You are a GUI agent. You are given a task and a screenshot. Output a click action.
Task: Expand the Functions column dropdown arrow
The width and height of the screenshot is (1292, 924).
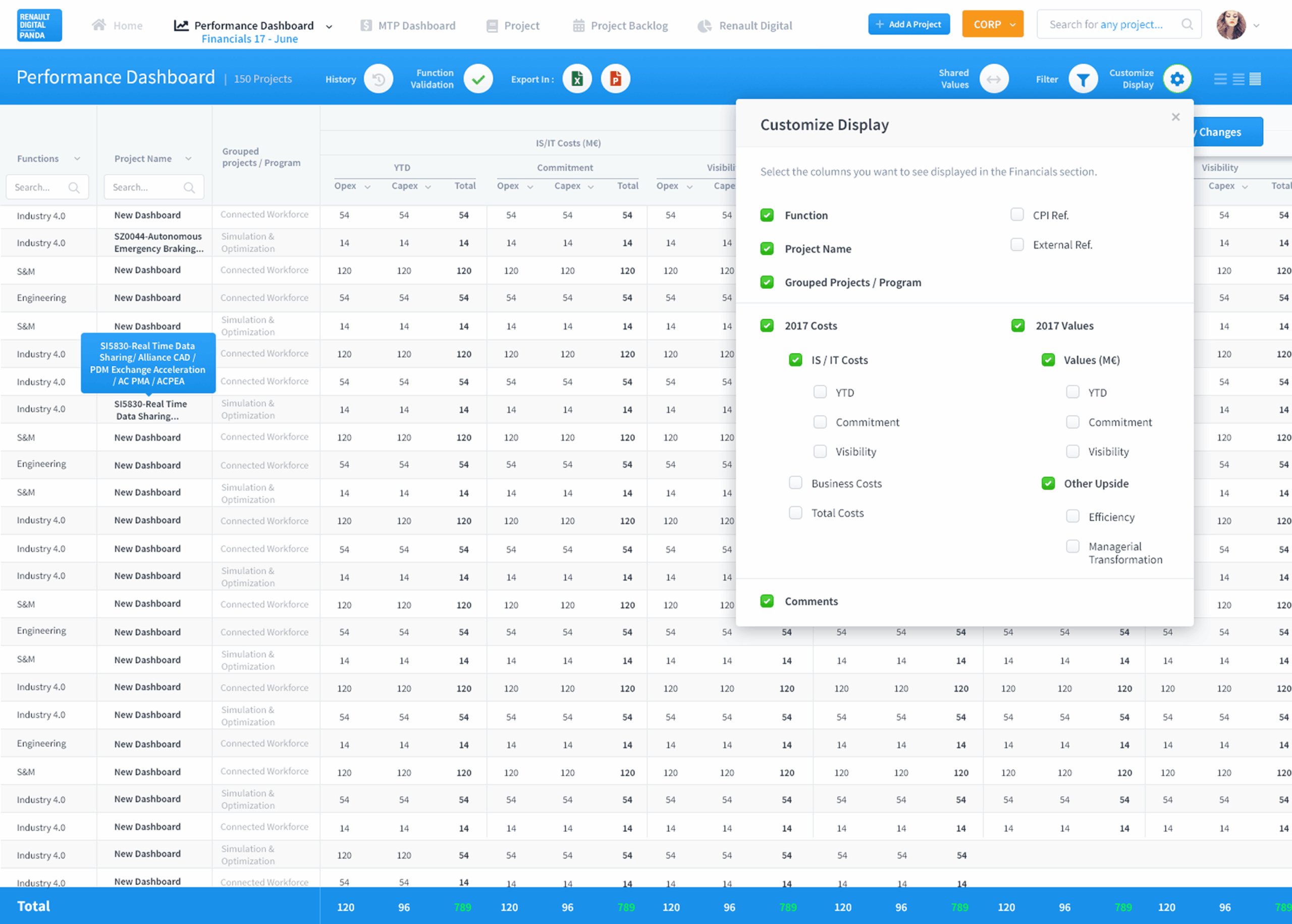pos(77,159)
